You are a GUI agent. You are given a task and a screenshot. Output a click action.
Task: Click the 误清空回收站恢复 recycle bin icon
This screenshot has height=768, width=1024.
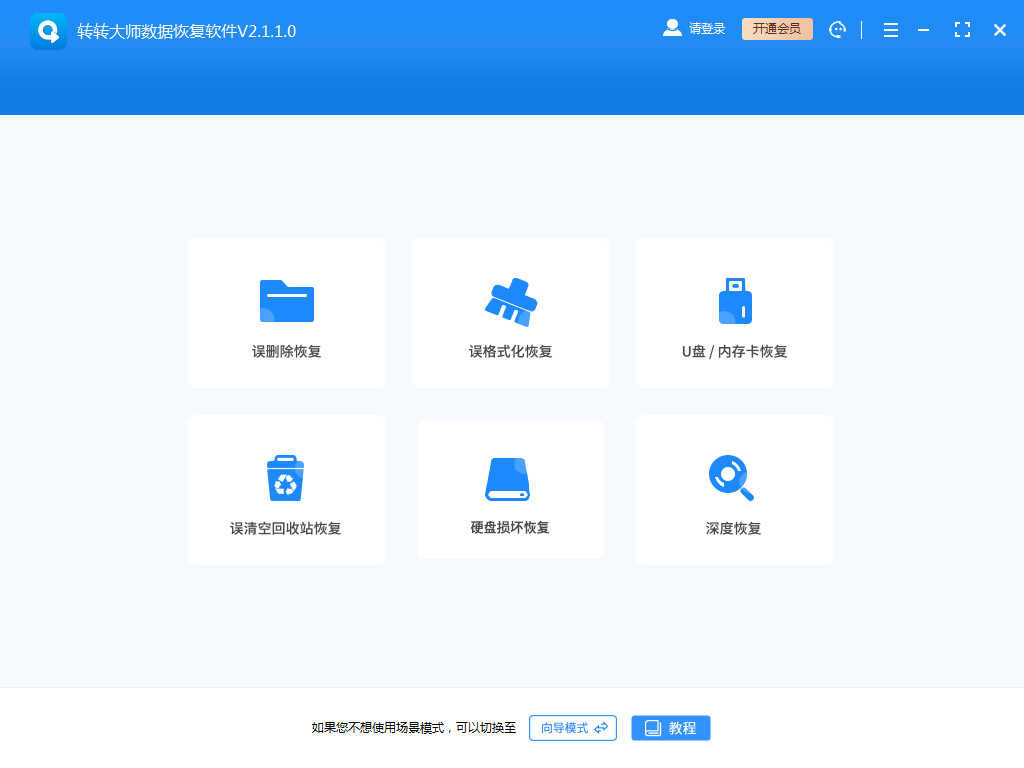click(287, 474)
